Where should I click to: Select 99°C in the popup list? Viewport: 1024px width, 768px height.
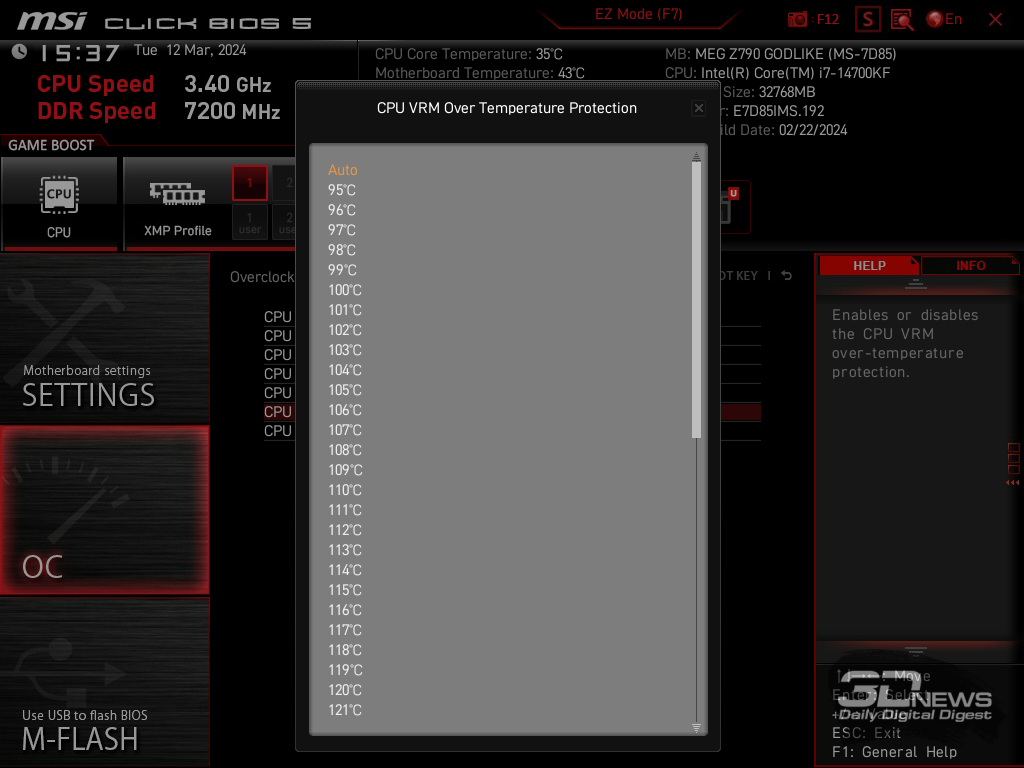[342, 270]
